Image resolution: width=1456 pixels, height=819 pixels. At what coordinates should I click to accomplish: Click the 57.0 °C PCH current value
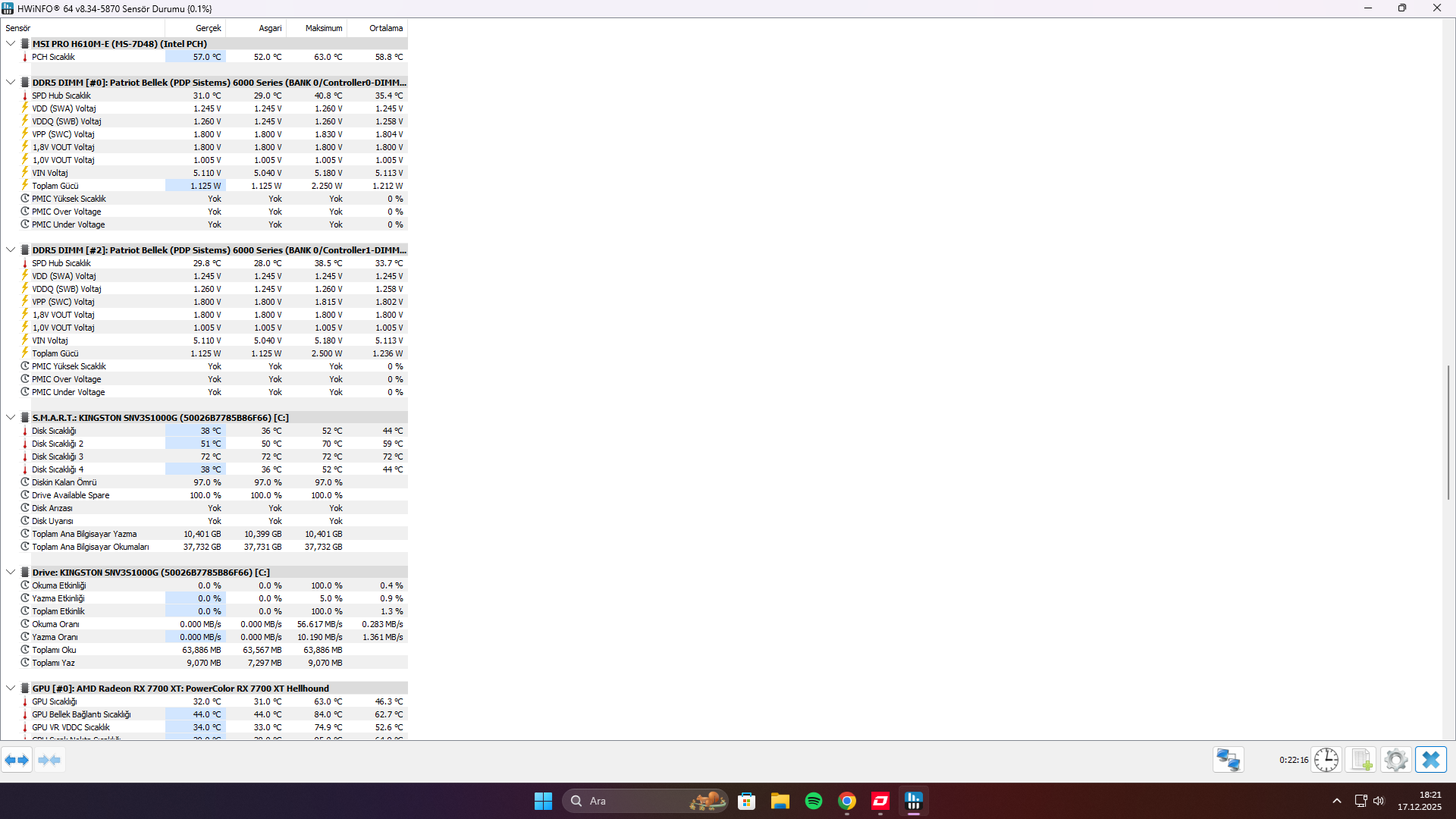(x=207, y=57)
